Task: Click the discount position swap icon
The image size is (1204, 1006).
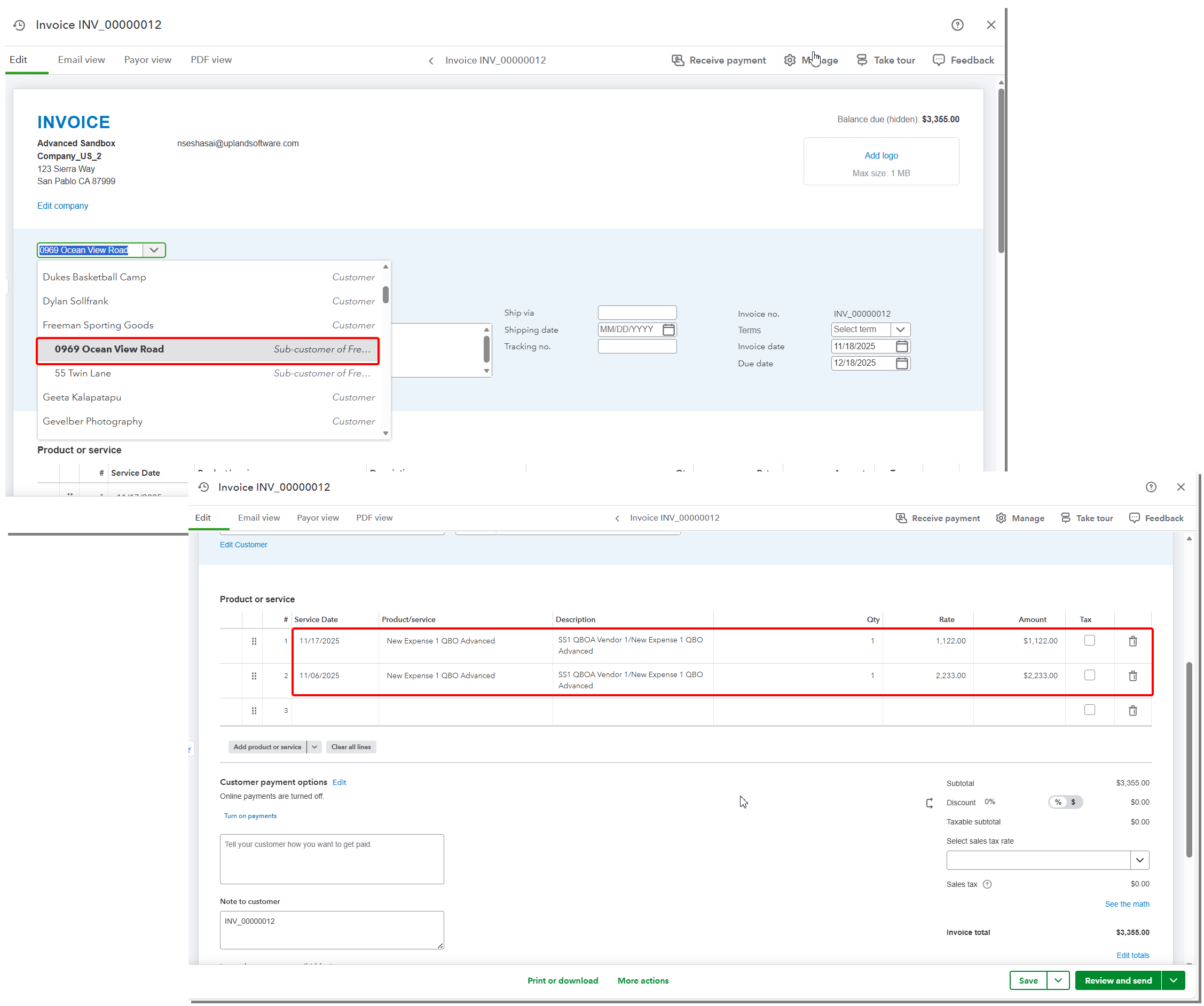Action: 929,803
